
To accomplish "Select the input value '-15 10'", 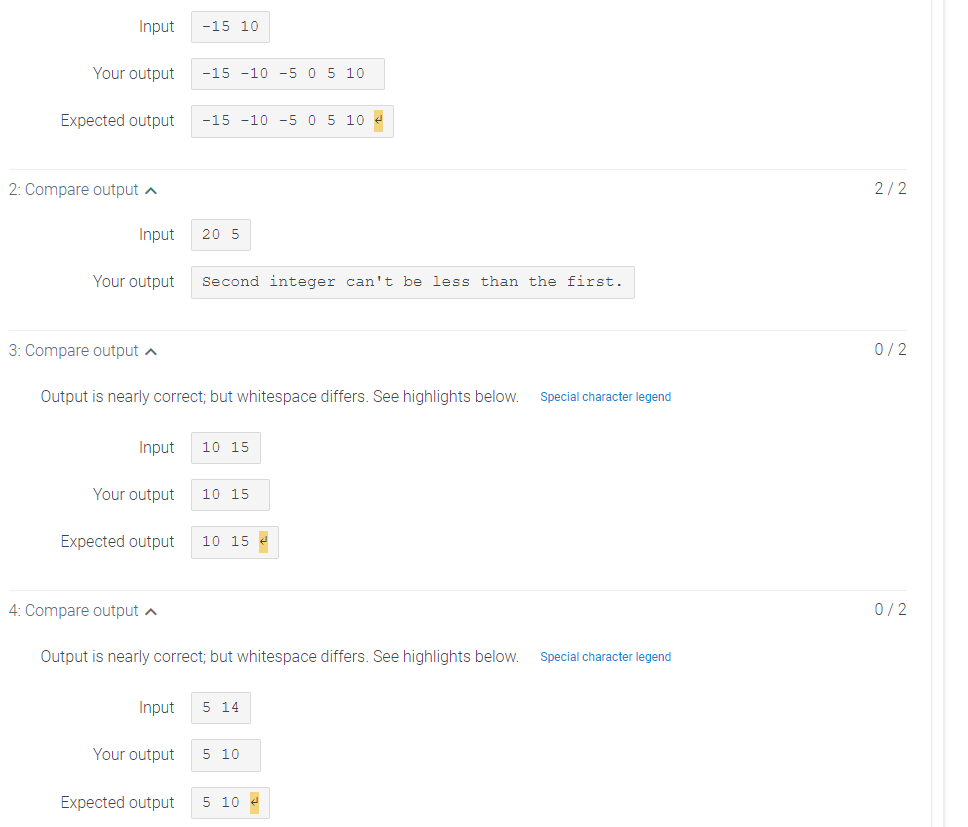I will pyautogui.click(x=230, y=27).
